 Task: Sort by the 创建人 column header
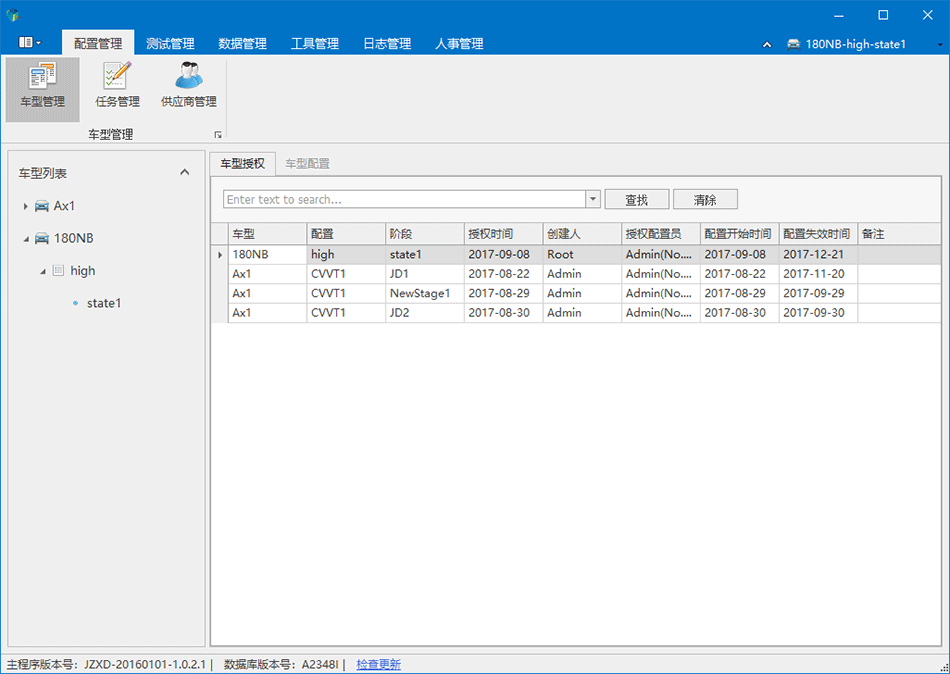click(582, 234)
